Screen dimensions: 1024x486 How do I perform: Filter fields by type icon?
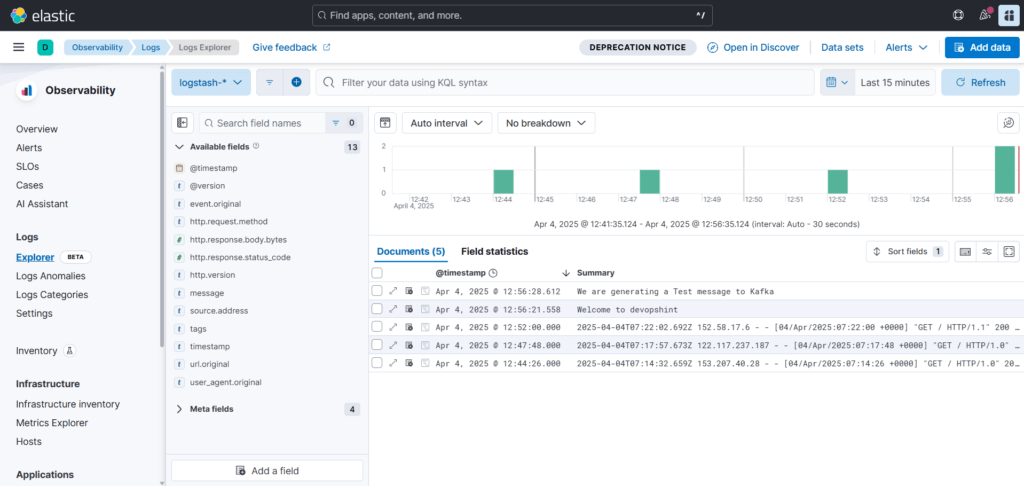(343, 123)
